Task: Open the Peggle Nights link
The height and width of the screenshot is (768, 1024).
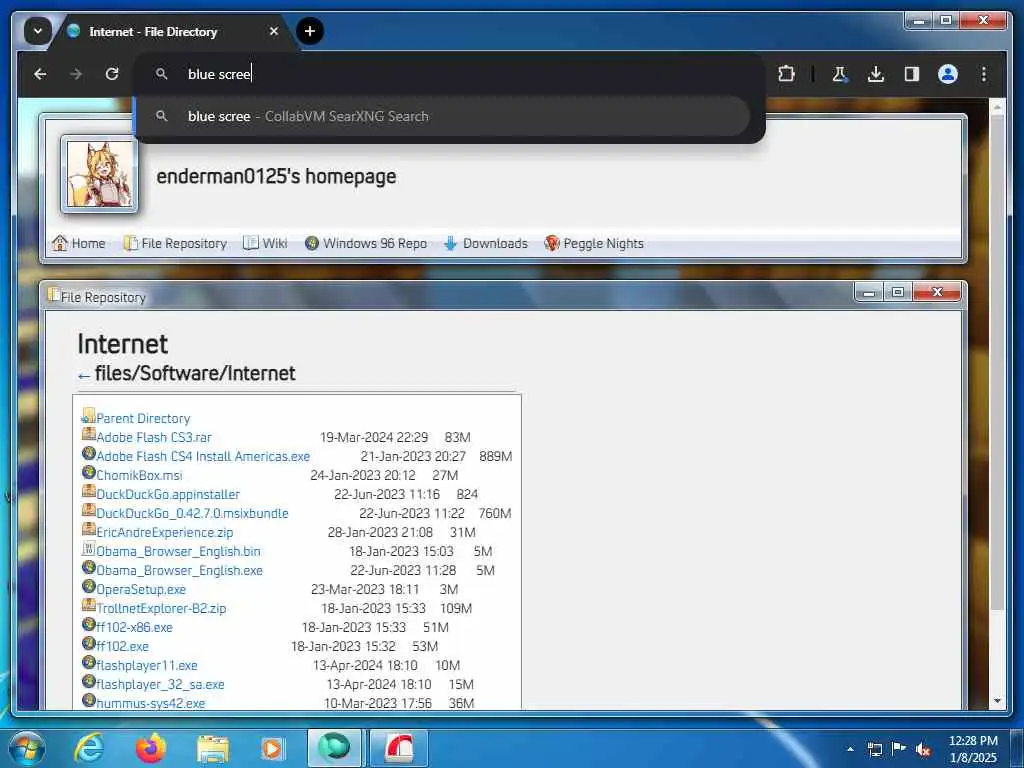Action: click(x=594, y=244)
